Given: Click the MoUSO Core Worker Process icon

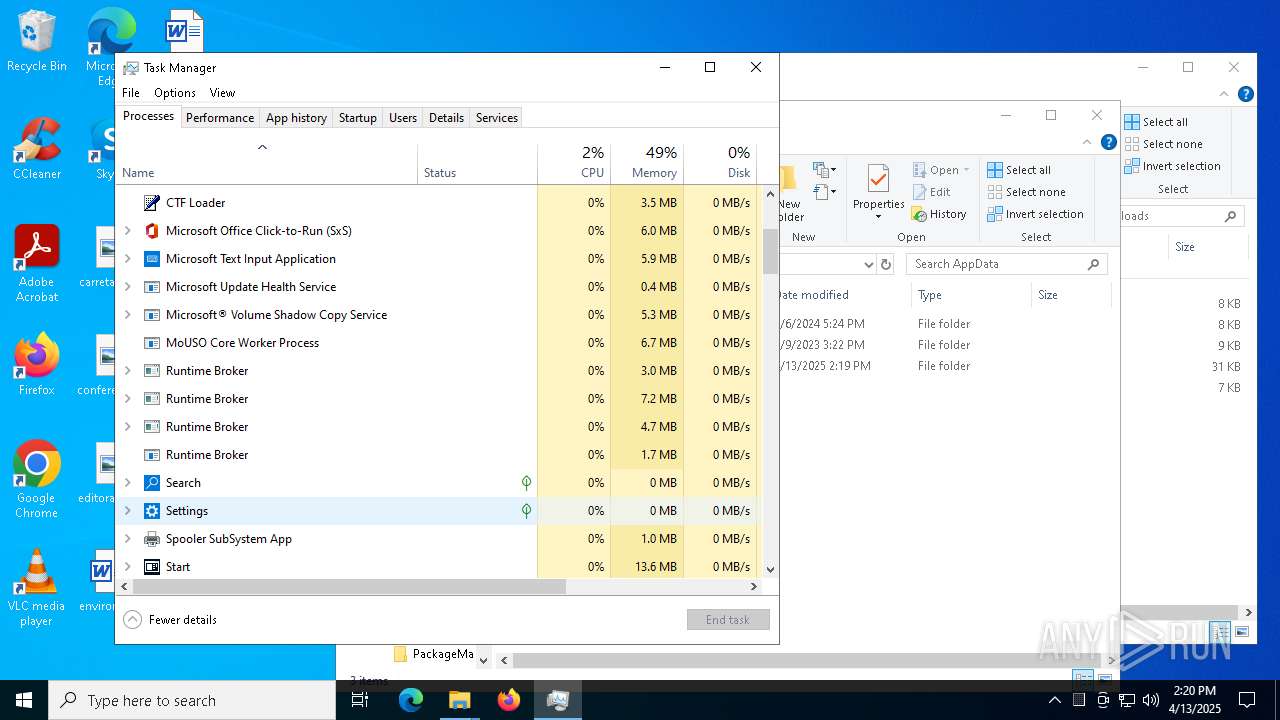Looking at the screenshot, I should (152, 343).
